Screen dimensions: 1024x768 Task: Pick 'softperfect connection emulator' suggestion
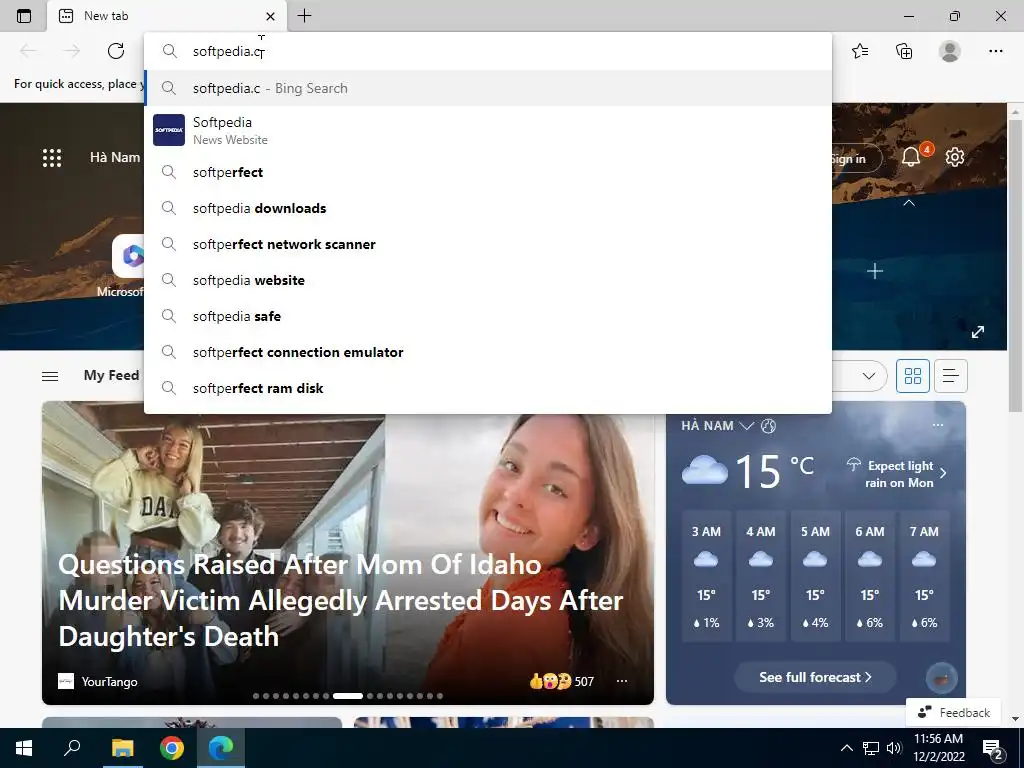click(x=488, y=352)
